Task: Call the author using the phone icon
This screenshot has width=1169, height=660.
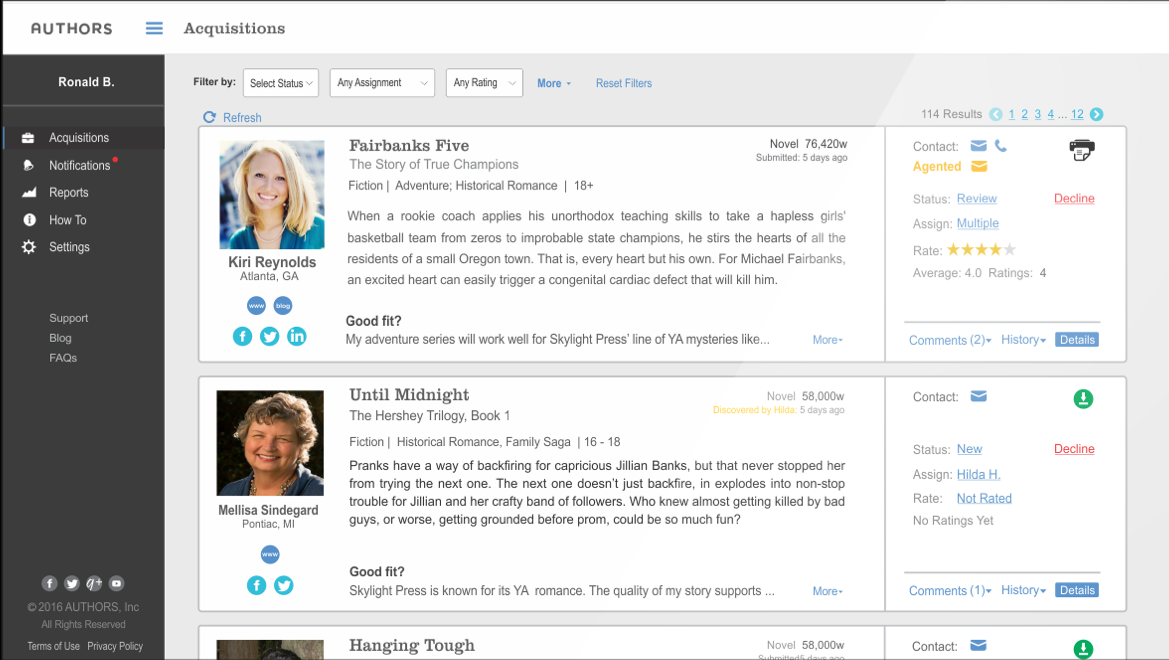Action: 1000,145
